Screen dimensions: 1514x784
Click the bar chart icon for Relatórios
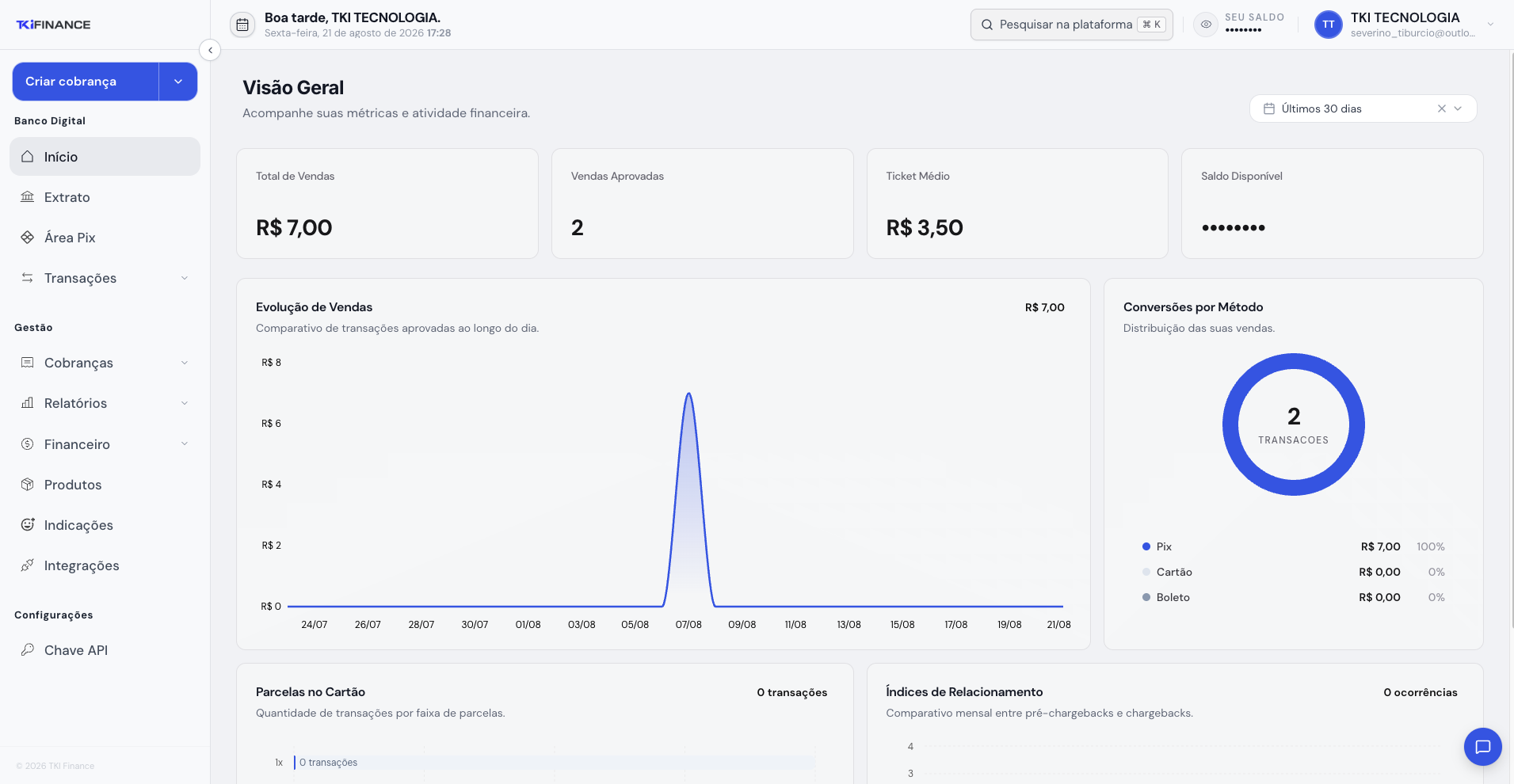(28, 403)
